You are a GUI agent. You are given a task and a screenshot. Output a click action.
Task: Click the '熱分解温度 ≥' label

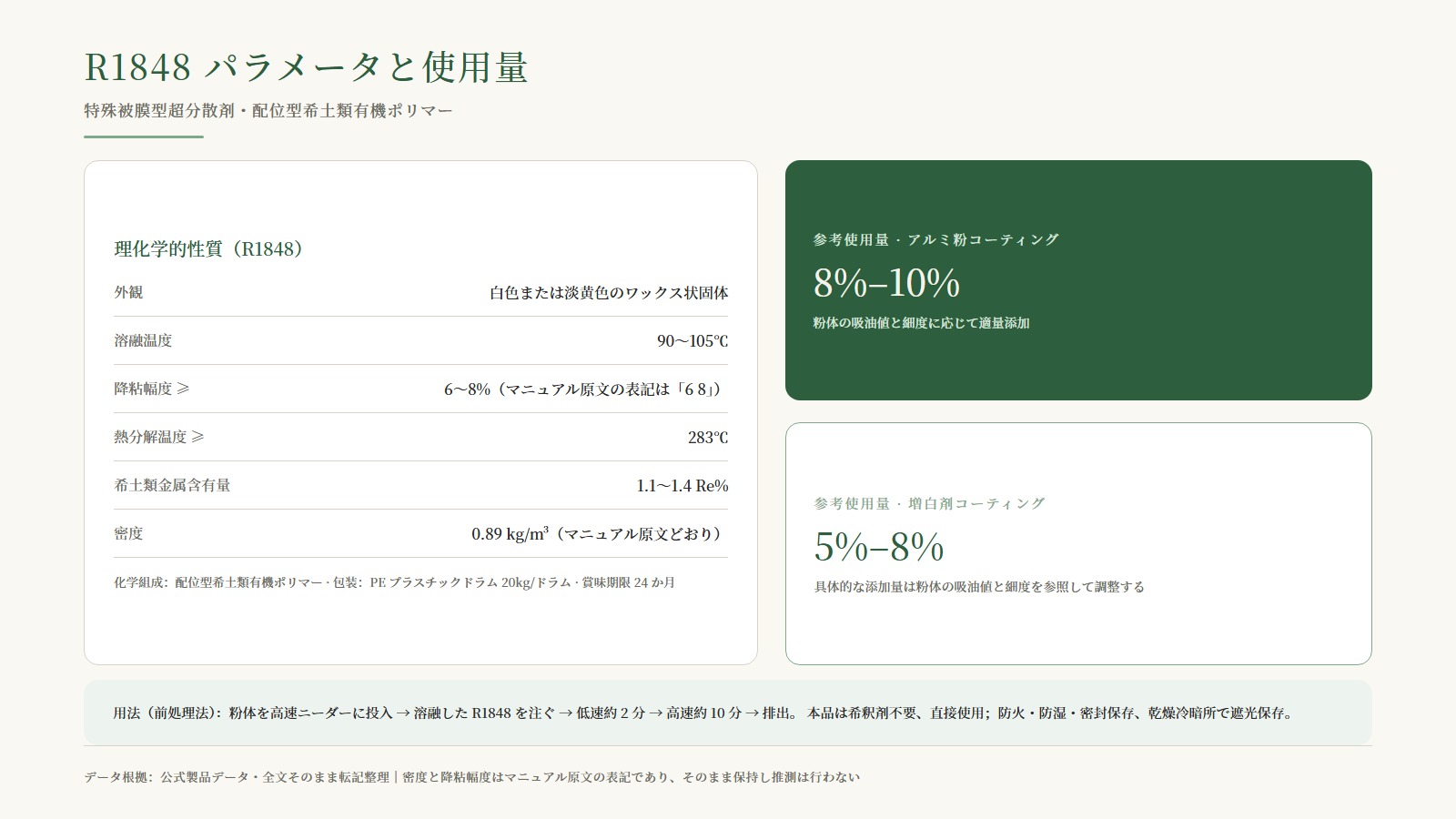tap(159, 437)
